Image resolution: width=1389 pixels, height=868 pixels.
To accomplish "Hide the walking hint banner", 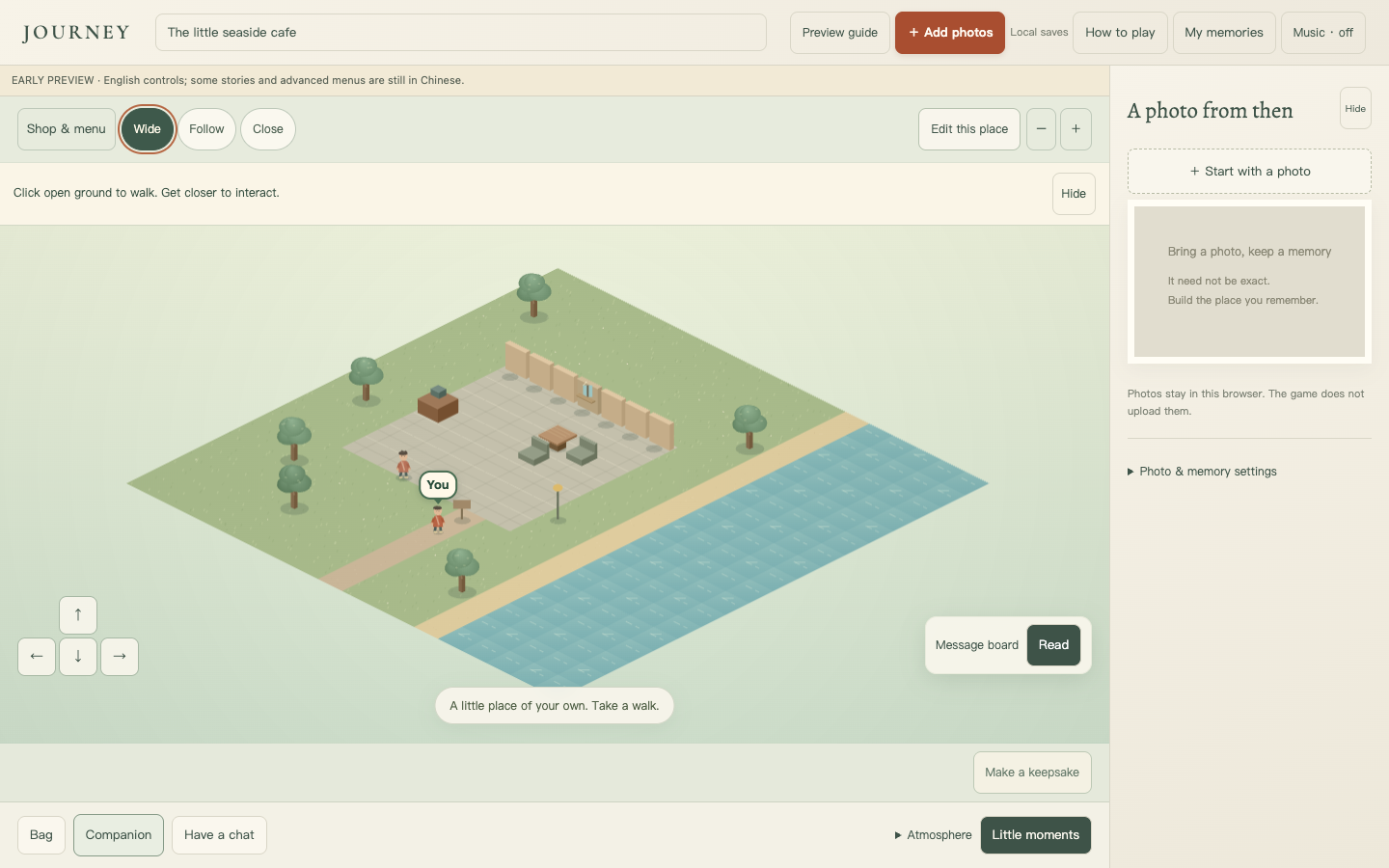I will coord(1074,194).
